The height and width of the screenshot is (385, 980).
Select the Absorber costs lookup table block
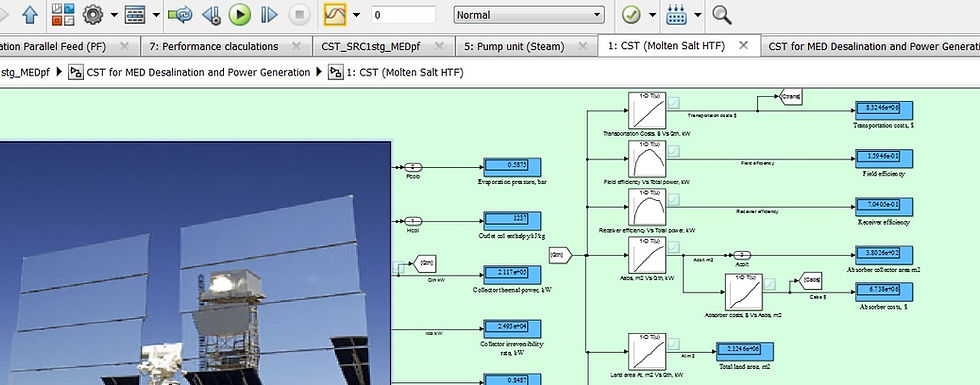click(x=744, y=292)
